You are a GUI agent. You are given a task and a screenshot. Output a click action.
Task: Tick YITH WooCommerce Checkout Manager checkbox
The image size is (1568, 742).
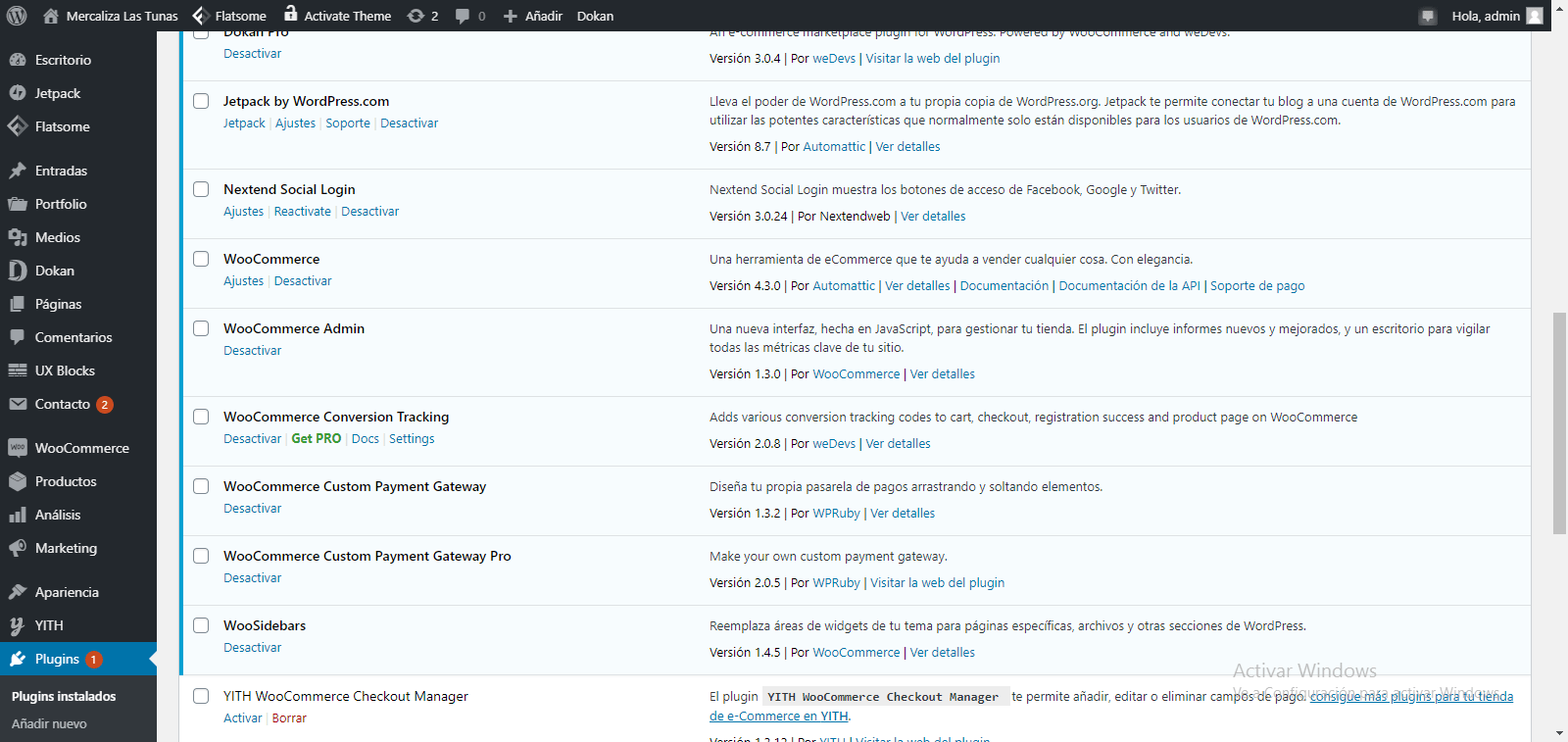click(201, 696)
